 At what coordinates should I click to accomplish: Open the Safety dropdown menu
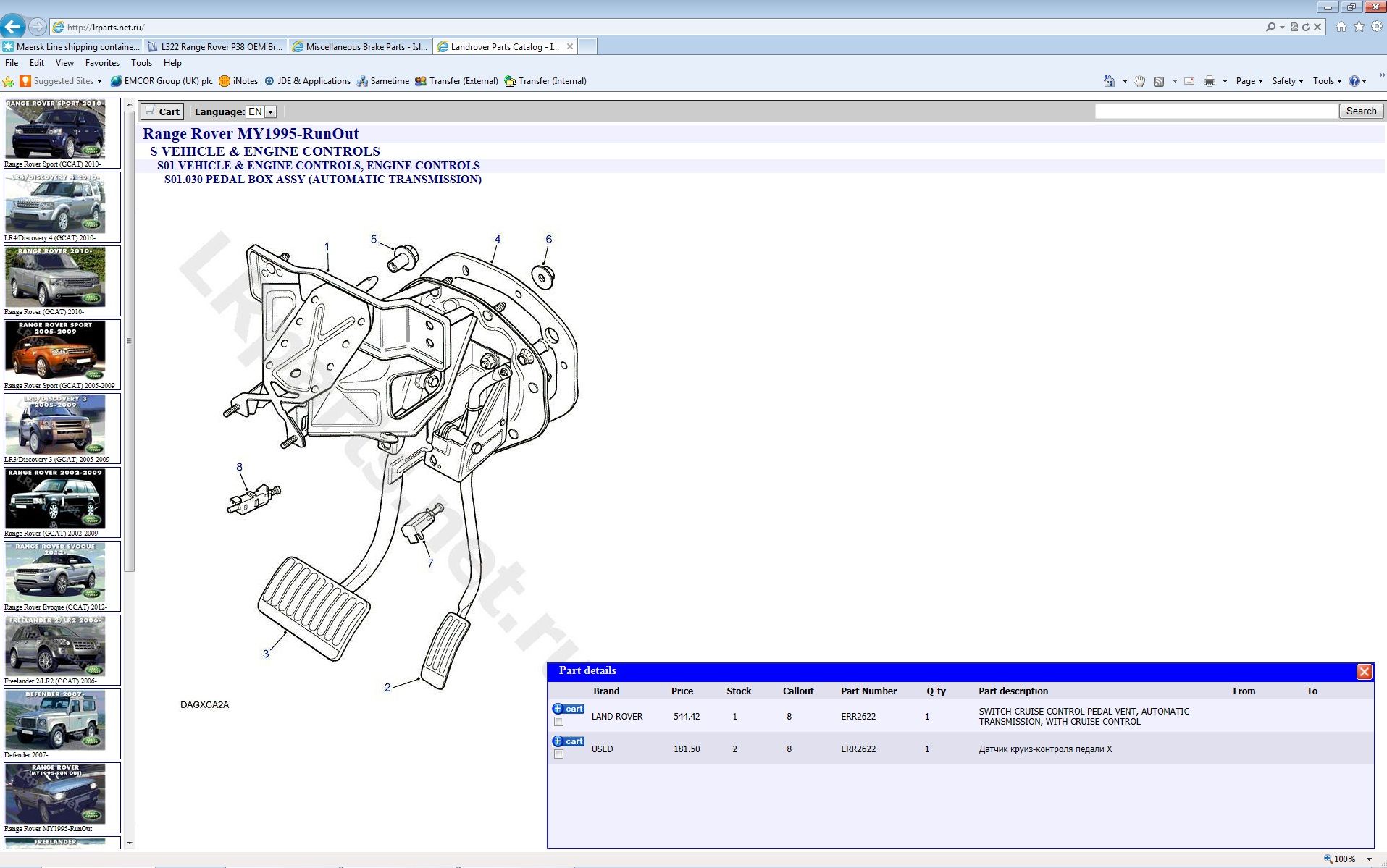click(x=1288, y=81)
